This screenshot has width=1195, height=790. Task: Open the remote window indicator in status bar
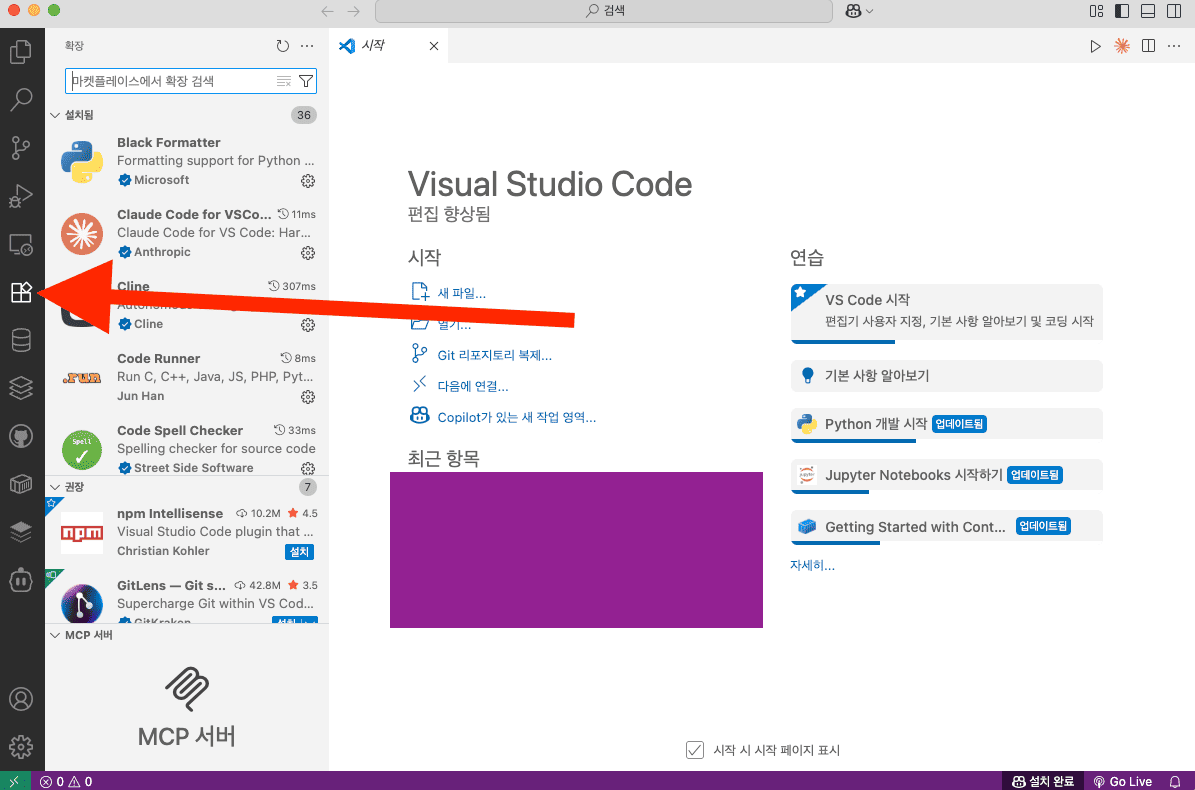pyautogui.click(x=14, y=782)
